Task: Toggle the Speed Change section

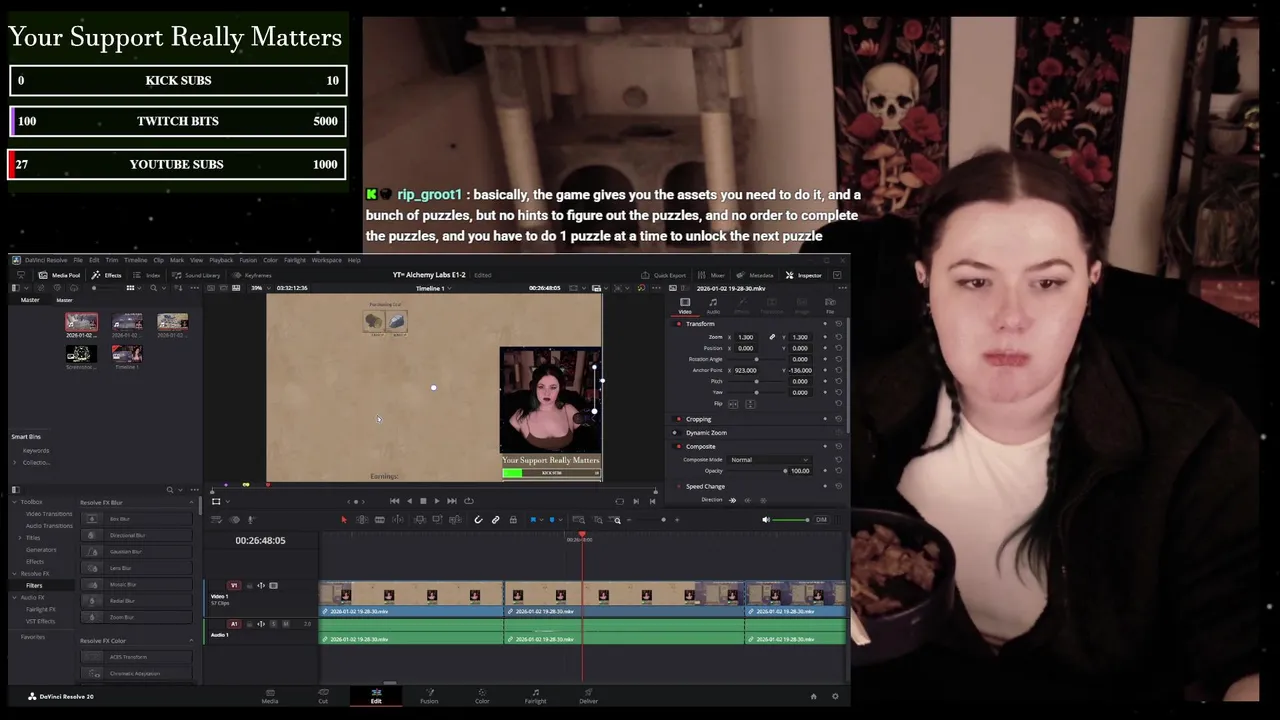Action: pos(679,486)
